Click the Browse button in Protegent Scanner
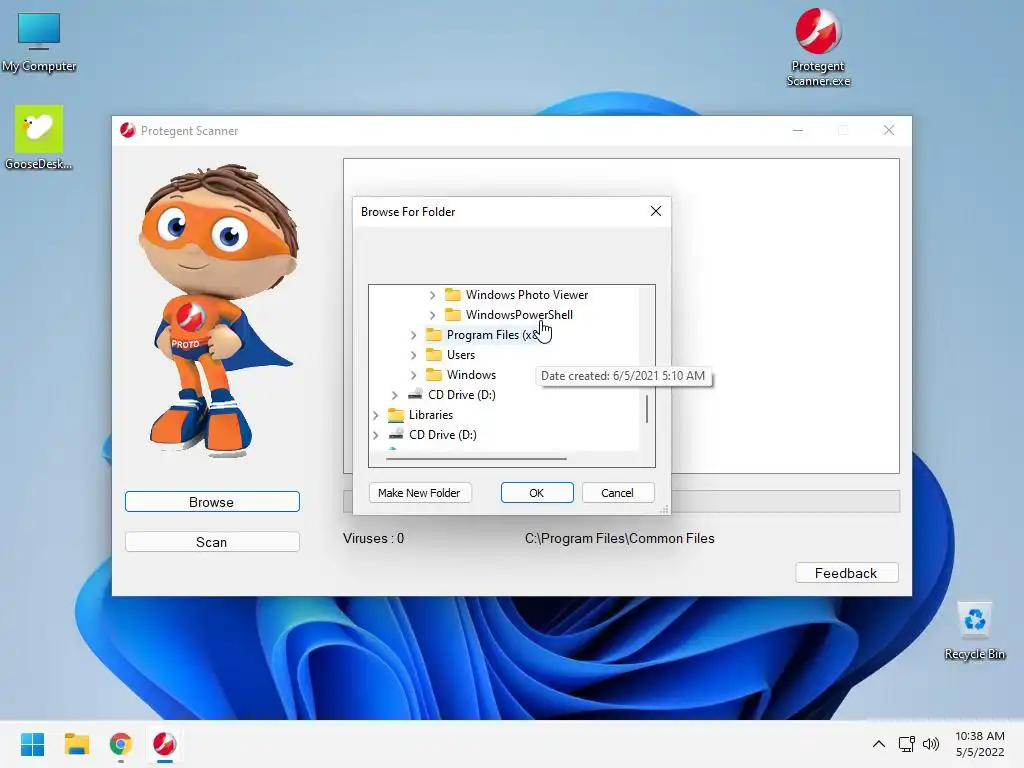 click(x=212, y=502)
